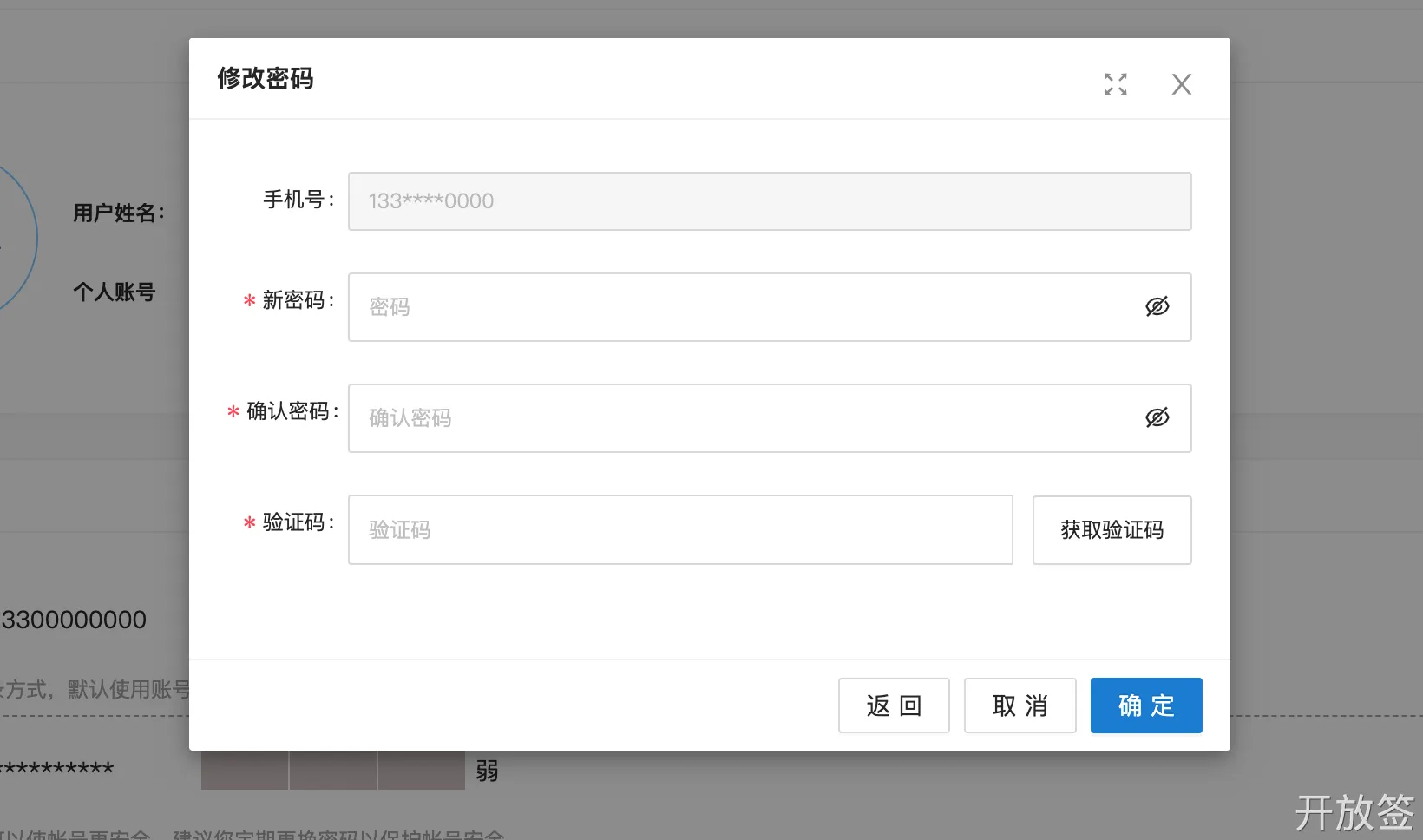Click the 验证码 field label
The width and height of the screenshot is (1423, 840).
[x=297, y=522]
